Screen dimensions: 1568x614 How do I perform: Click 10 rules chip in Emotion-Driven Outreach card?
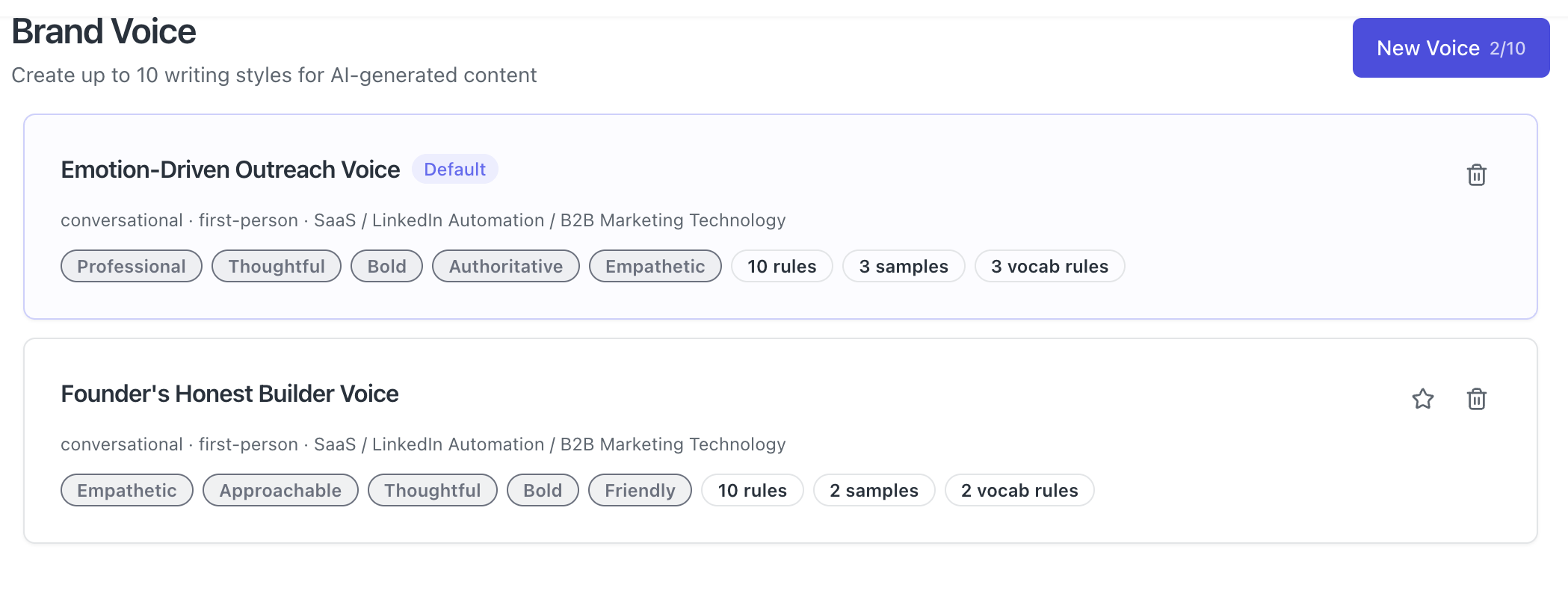(781, 267)
